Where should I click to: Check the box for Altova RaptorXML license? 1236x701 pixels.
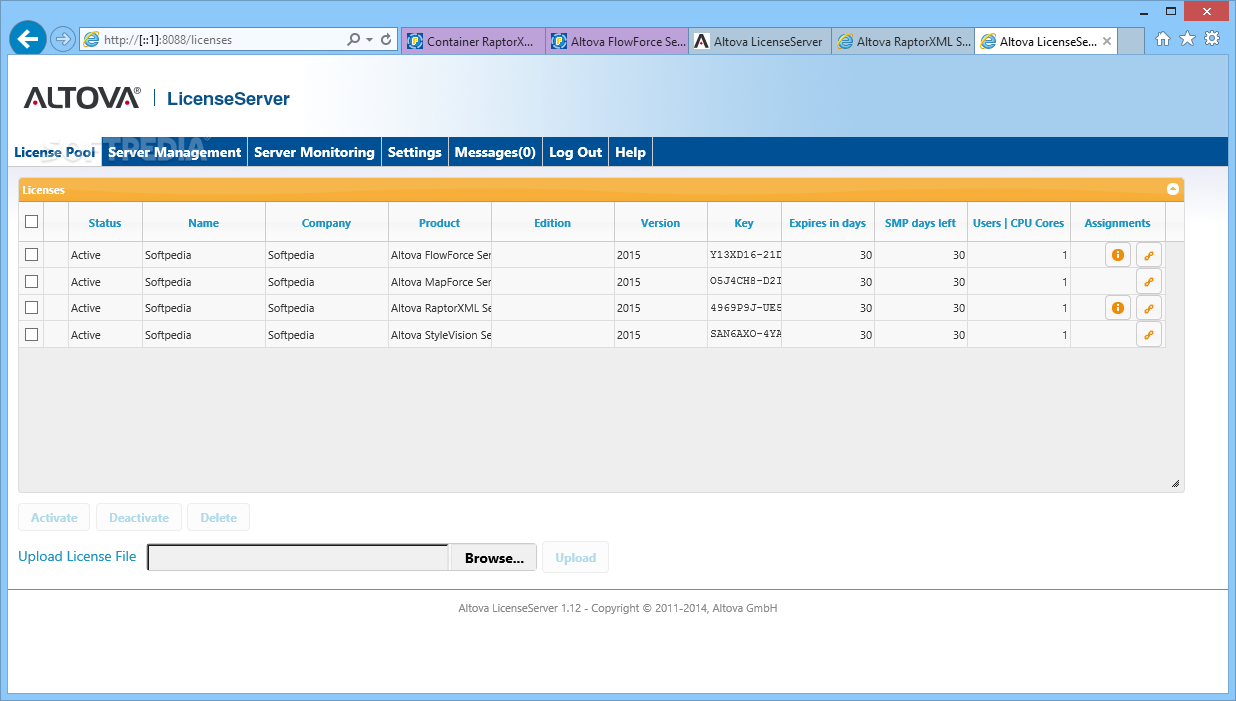coord(31,308)
